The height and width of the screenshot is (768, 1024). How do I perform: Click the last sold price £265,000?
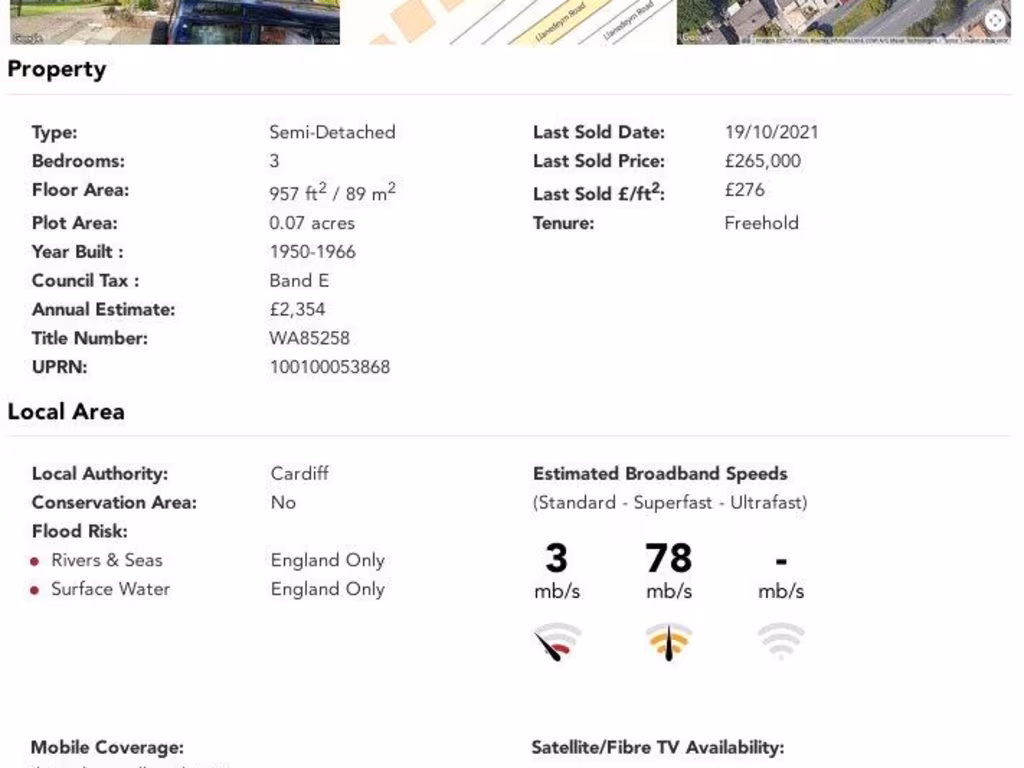click(x=762, y=161)
